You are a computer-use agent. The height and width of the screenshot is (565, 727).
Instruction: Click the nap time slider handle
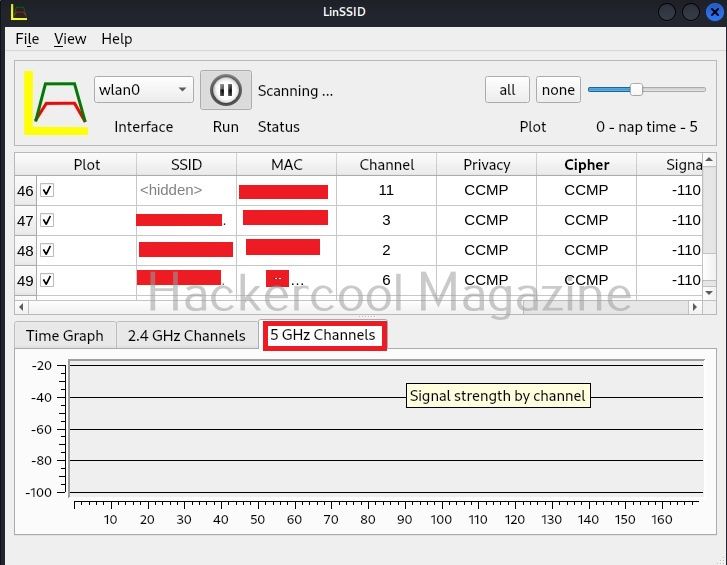(636, 89)
